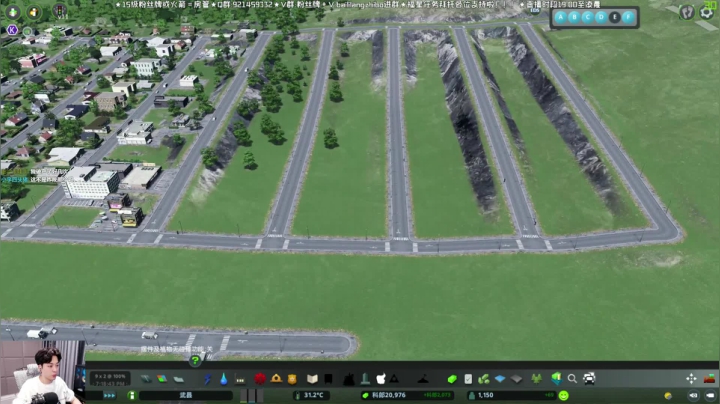Open the Education book menu icon
This screenshot has width=720, height=404.
point(312,379)
